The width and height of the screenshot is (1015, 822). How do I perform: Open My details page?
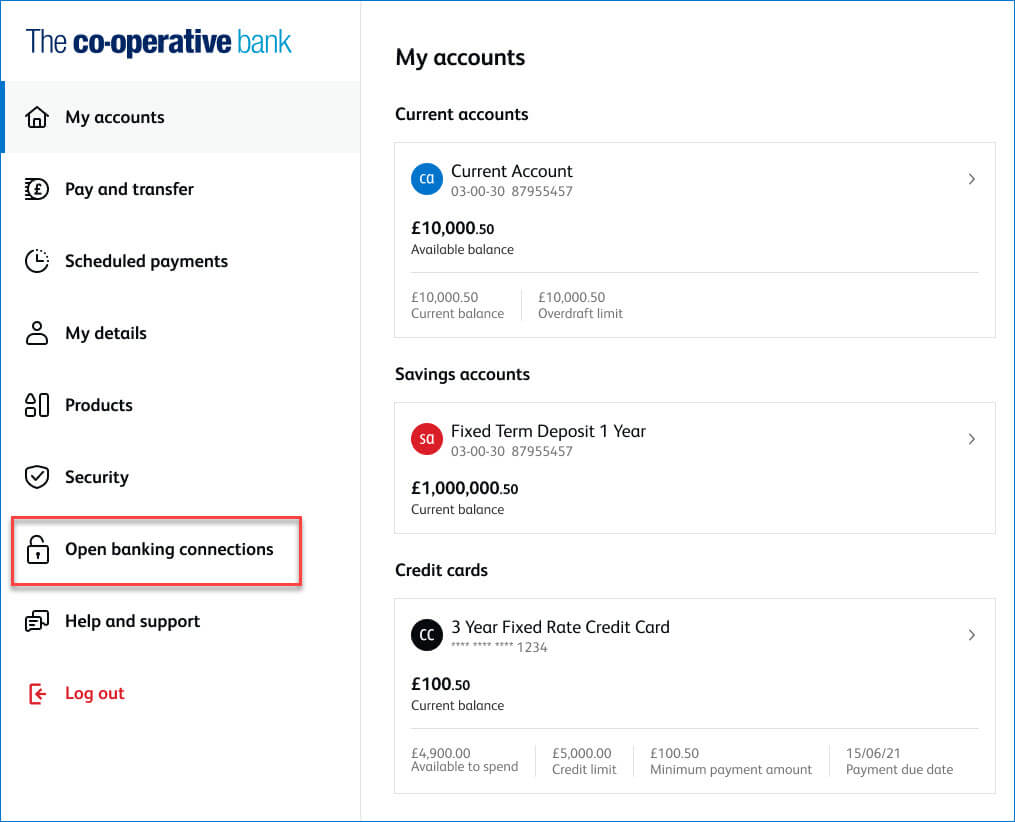pyautogui.click(x=181, y=333)
